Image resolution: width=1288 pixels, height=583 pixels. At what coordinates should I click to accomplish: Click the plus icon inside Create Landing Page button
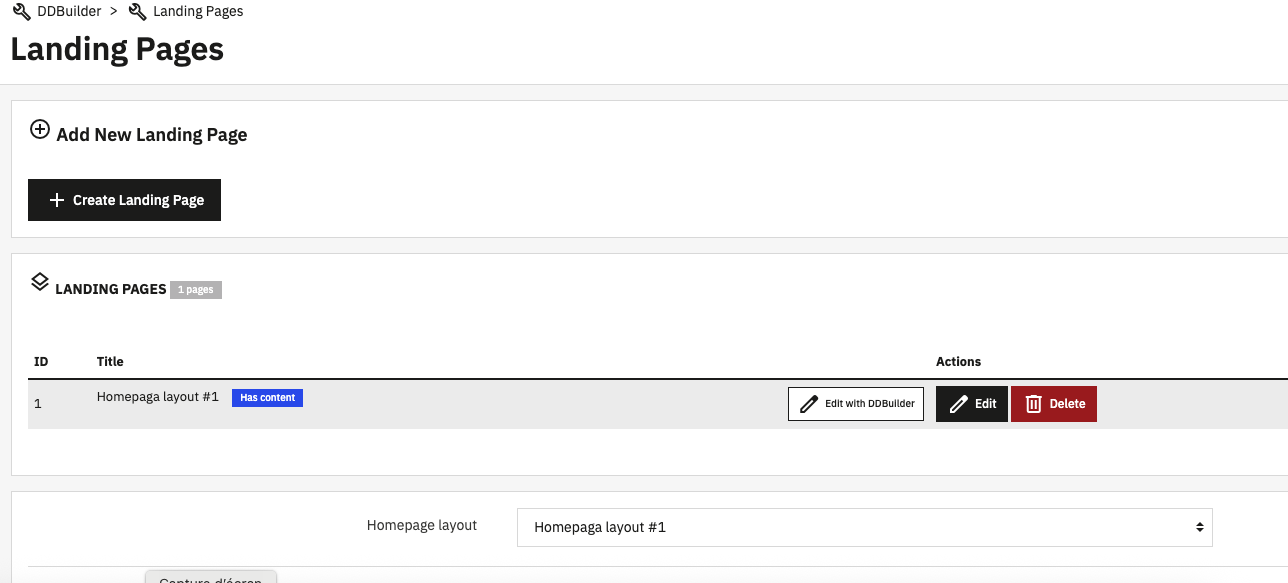tap(56, 199)
